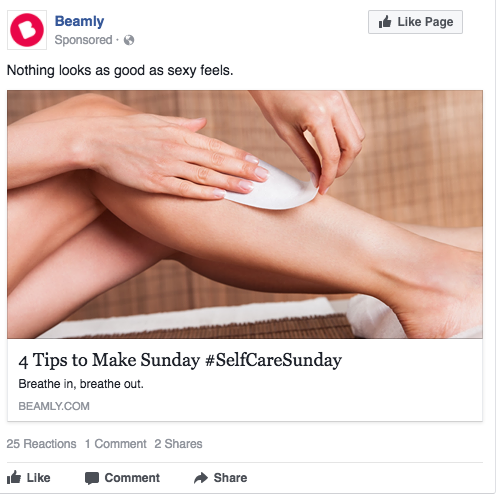This screenshot has height=498, width=497.
Task: Click the Sponsored label
Action: tap(83, 40)
